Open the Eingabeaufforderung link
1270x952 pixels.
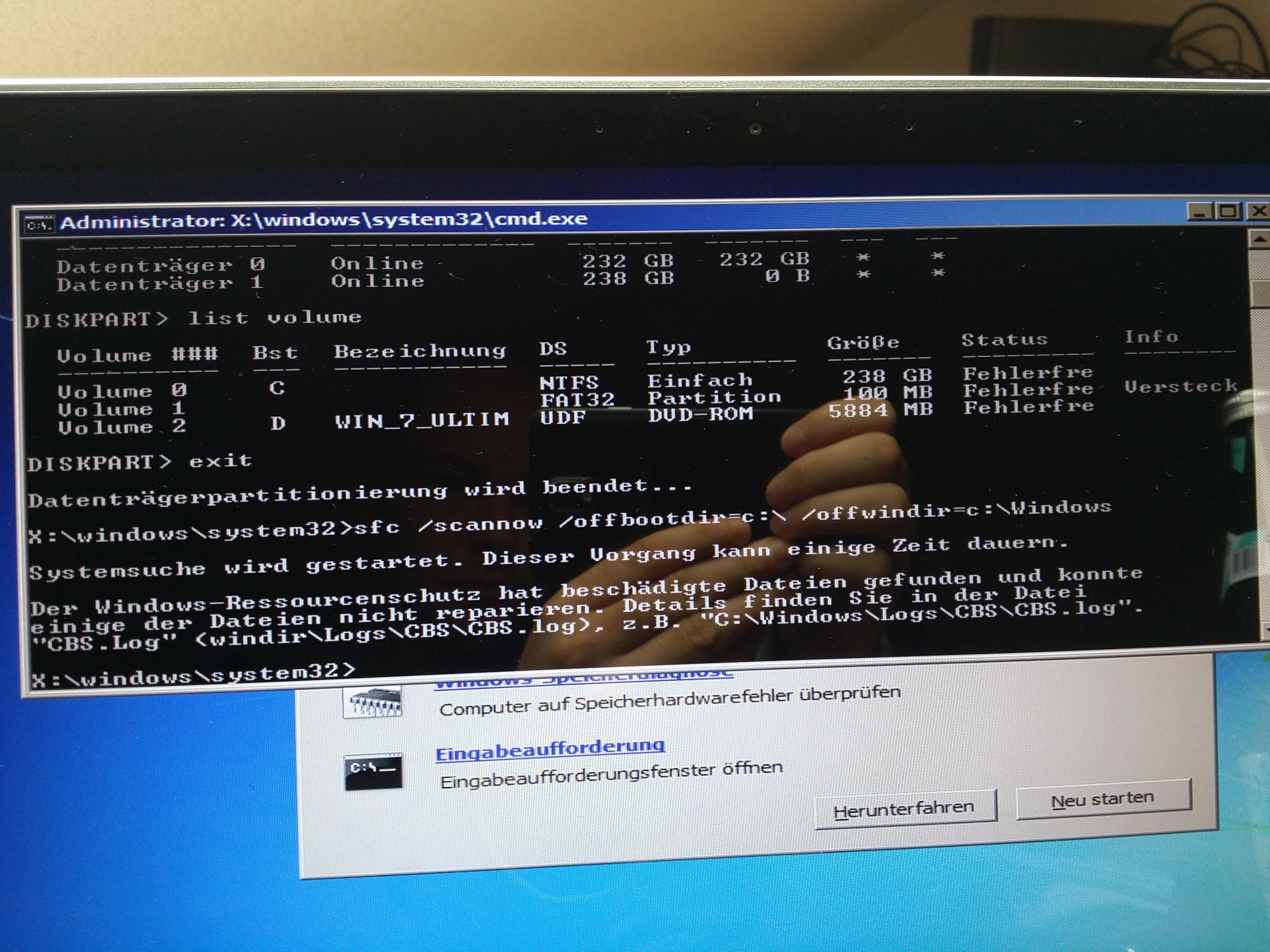tap(550, 750)
